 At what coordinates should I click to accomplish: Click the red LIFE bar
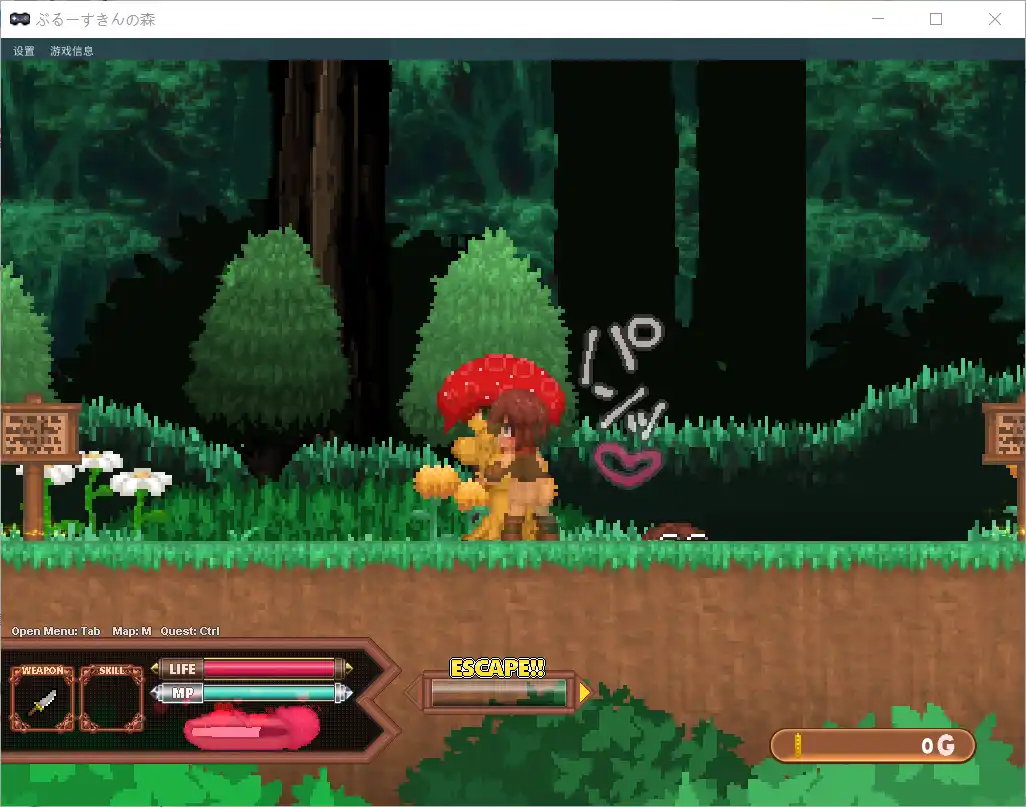pos(269,668)
